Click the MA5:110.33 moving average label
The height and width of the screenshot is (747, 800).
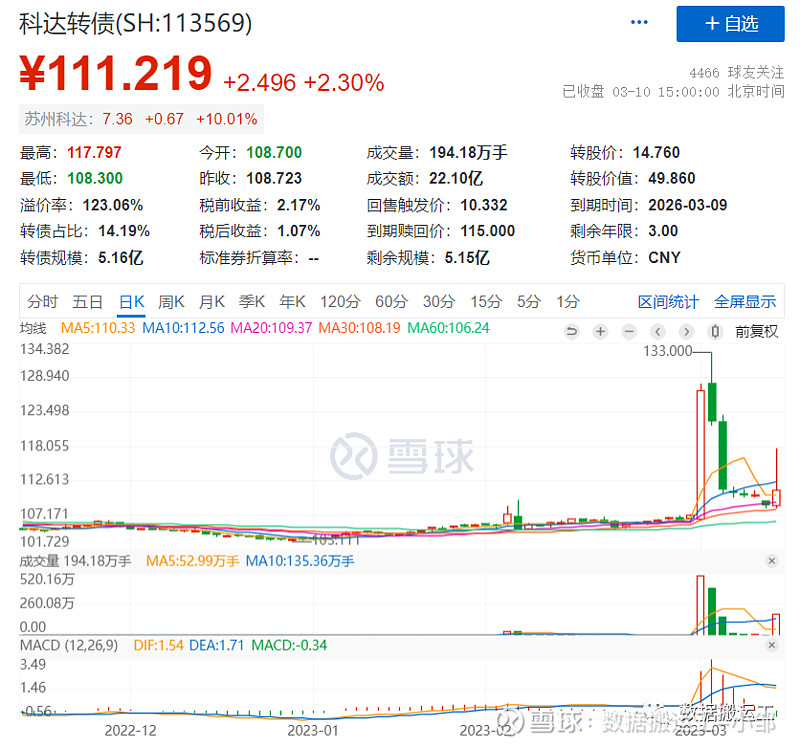coord(98,328)
